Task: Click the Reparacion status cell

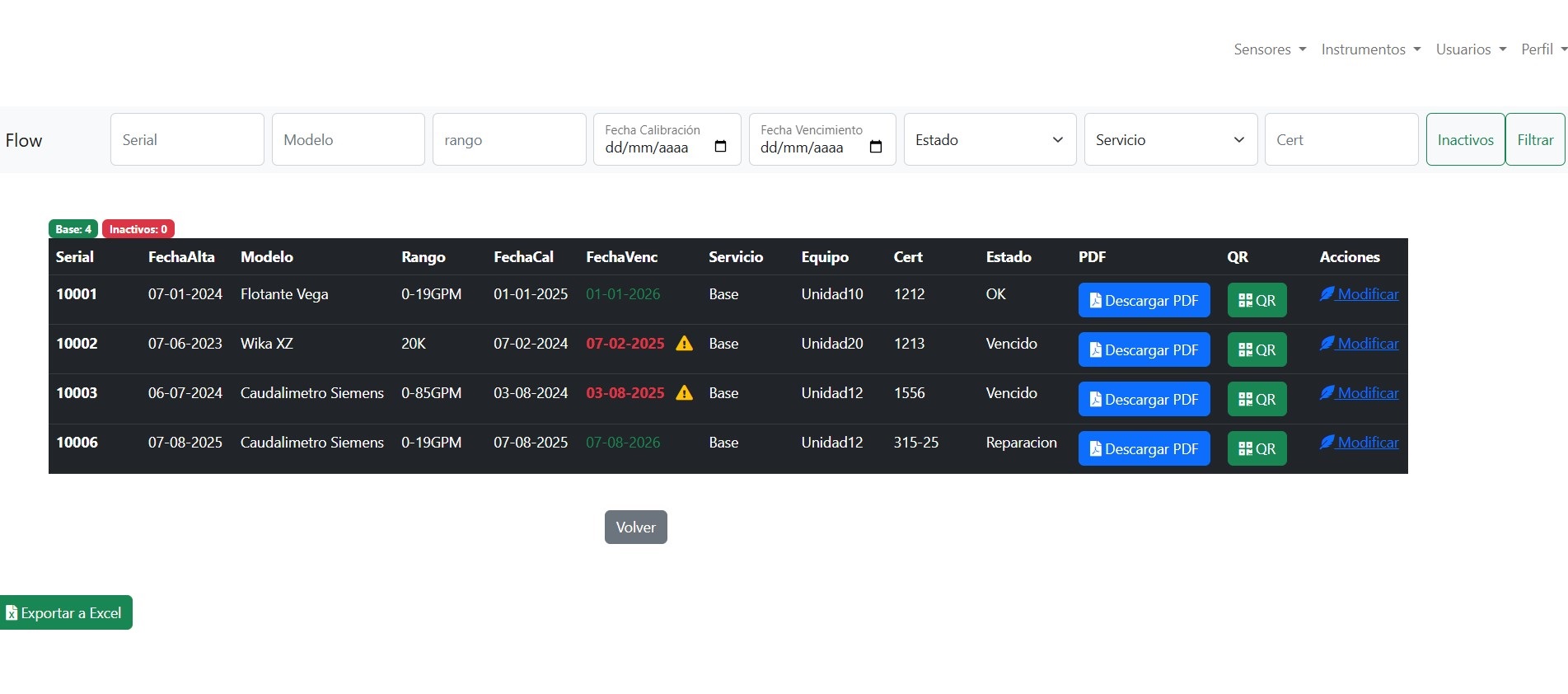Action: (x=1022, y=443)
